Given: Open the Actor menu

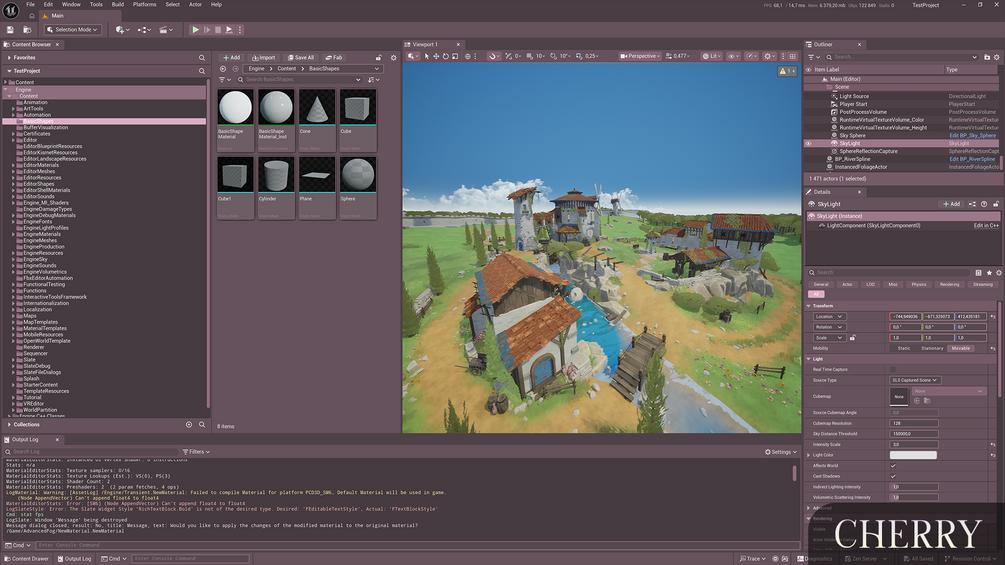Looking at the screenshot, I should [195, 4].
